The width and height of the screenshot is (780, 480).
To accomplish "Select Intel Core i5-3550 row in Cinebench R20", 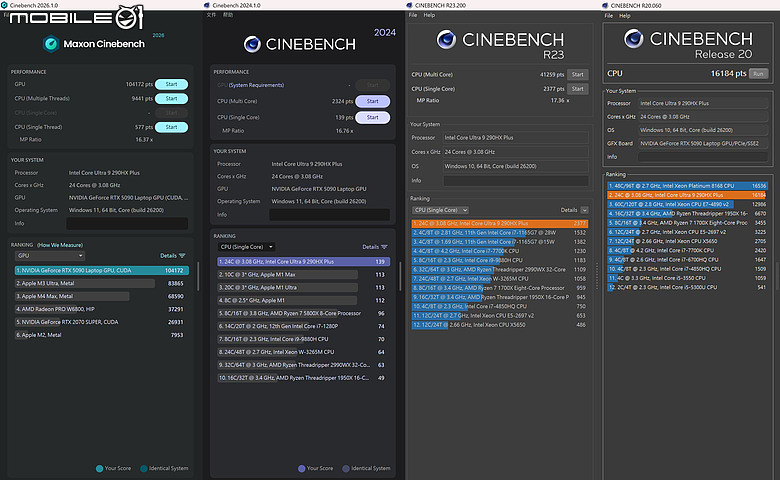I will click(x=687, y=278).
